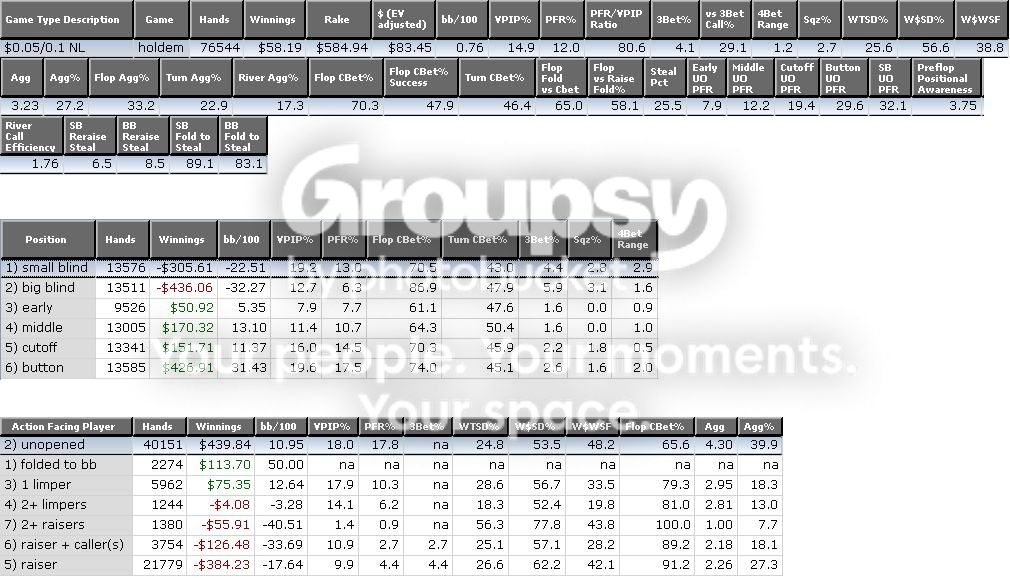Screen dimensions: 1010x578
Task: Select the '4) 2+ limpers' row
Action: click(391, 505)
